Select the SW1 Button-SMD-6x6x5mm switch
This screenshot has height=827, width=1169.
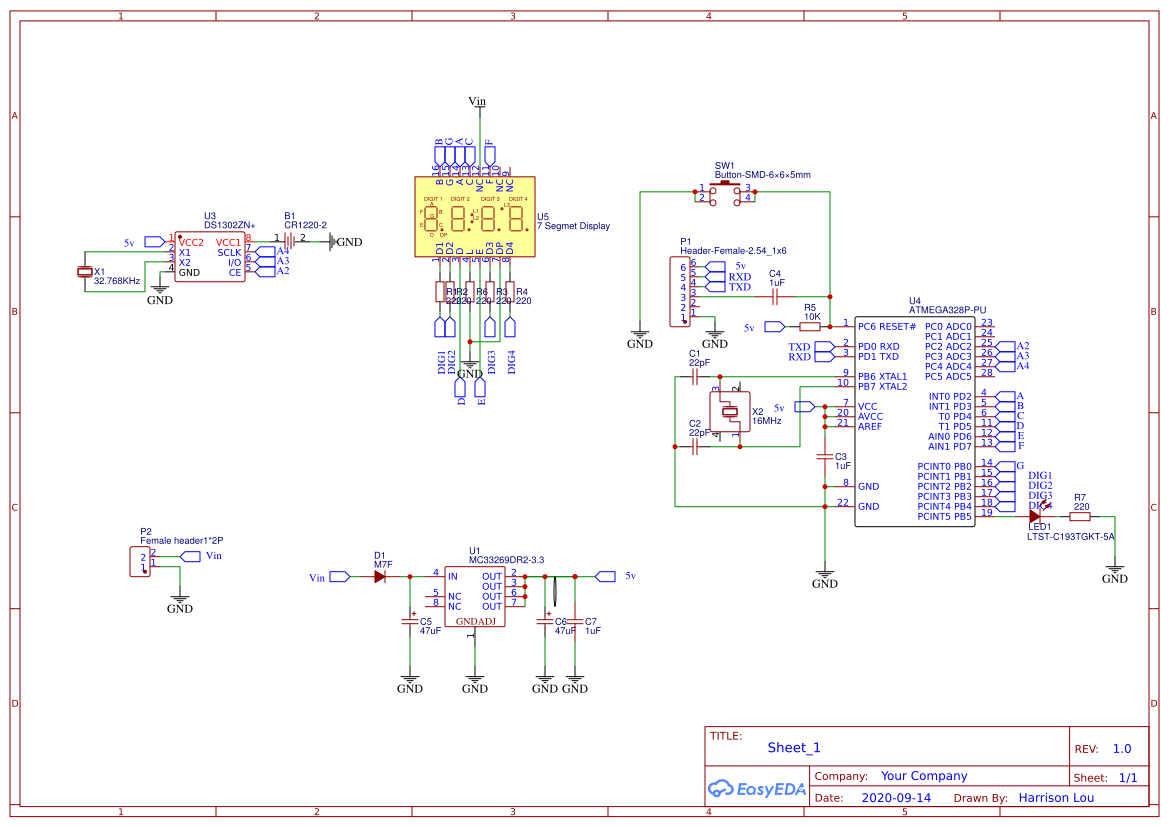[x=725, y=192]
